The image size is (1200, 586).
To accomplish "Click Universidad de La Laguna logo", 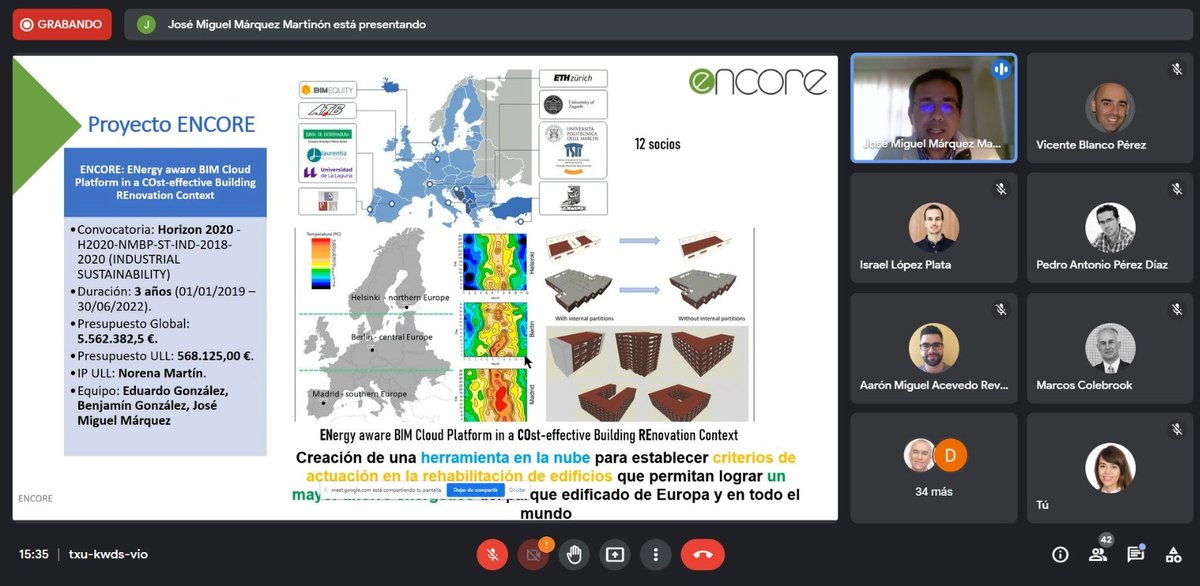I will tap(326, 172).
